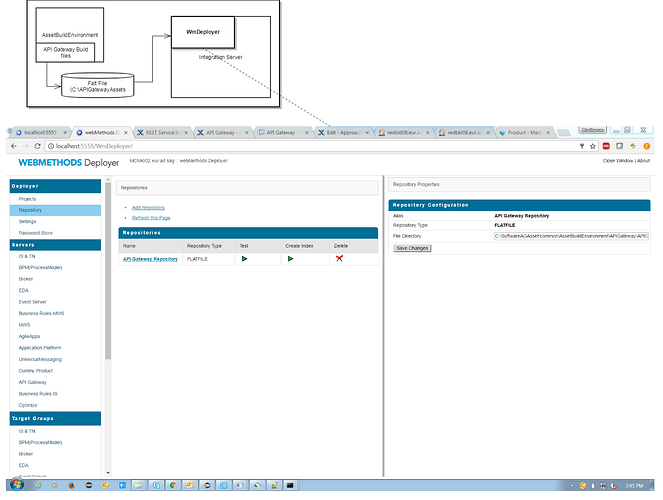Click the system tray clock

[634, 486]
